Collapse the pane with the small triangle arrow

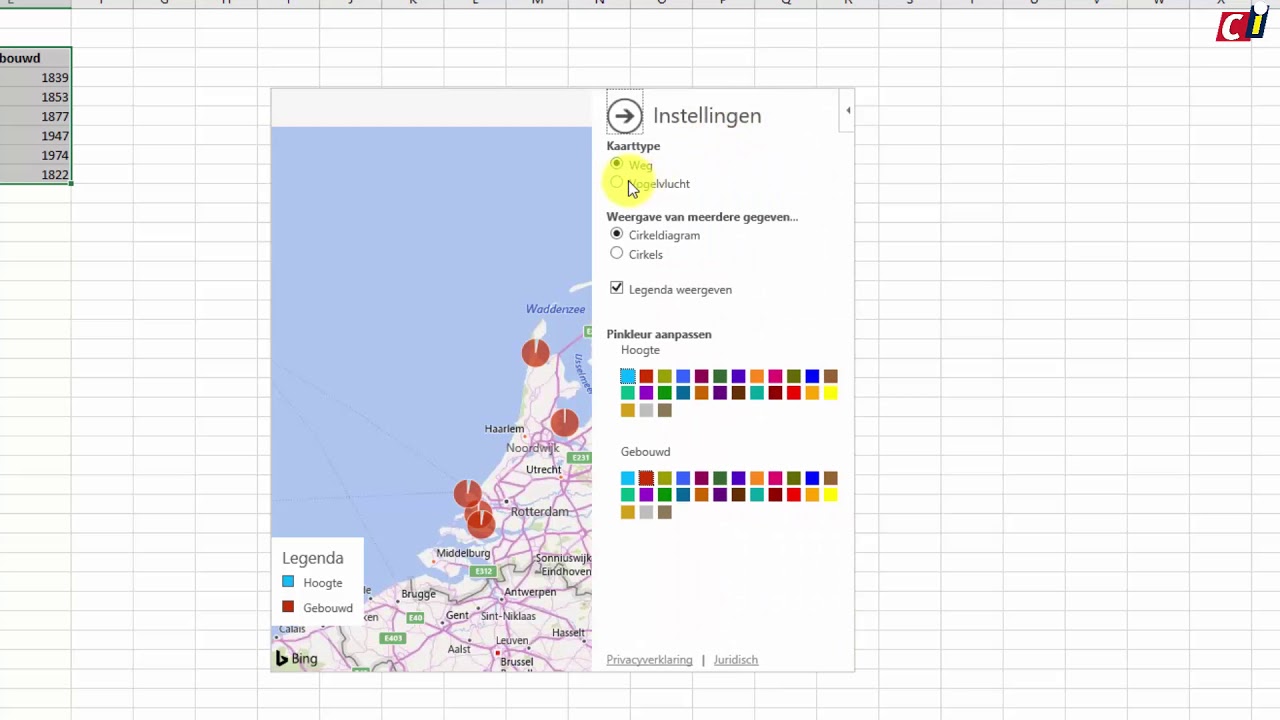(848, 111)
